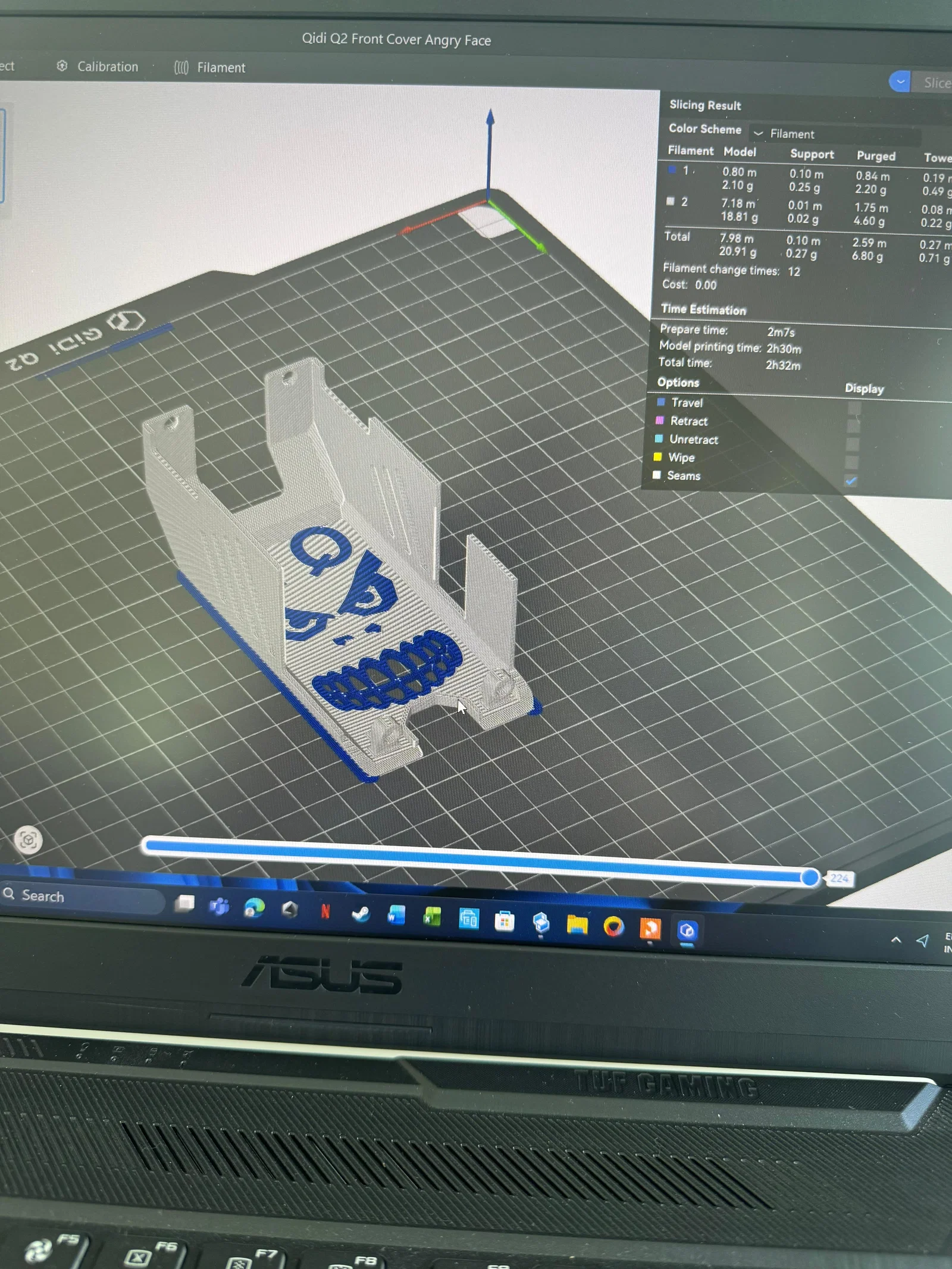Screen dimensions: 952x1269
Task: Click the gray swatch of filament 2
Action: (x=671, y=201)
